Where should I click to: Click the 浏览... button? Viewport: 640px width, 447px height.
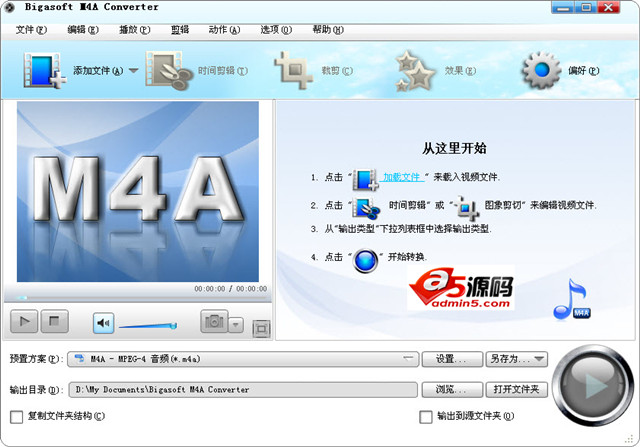(452, 390)
